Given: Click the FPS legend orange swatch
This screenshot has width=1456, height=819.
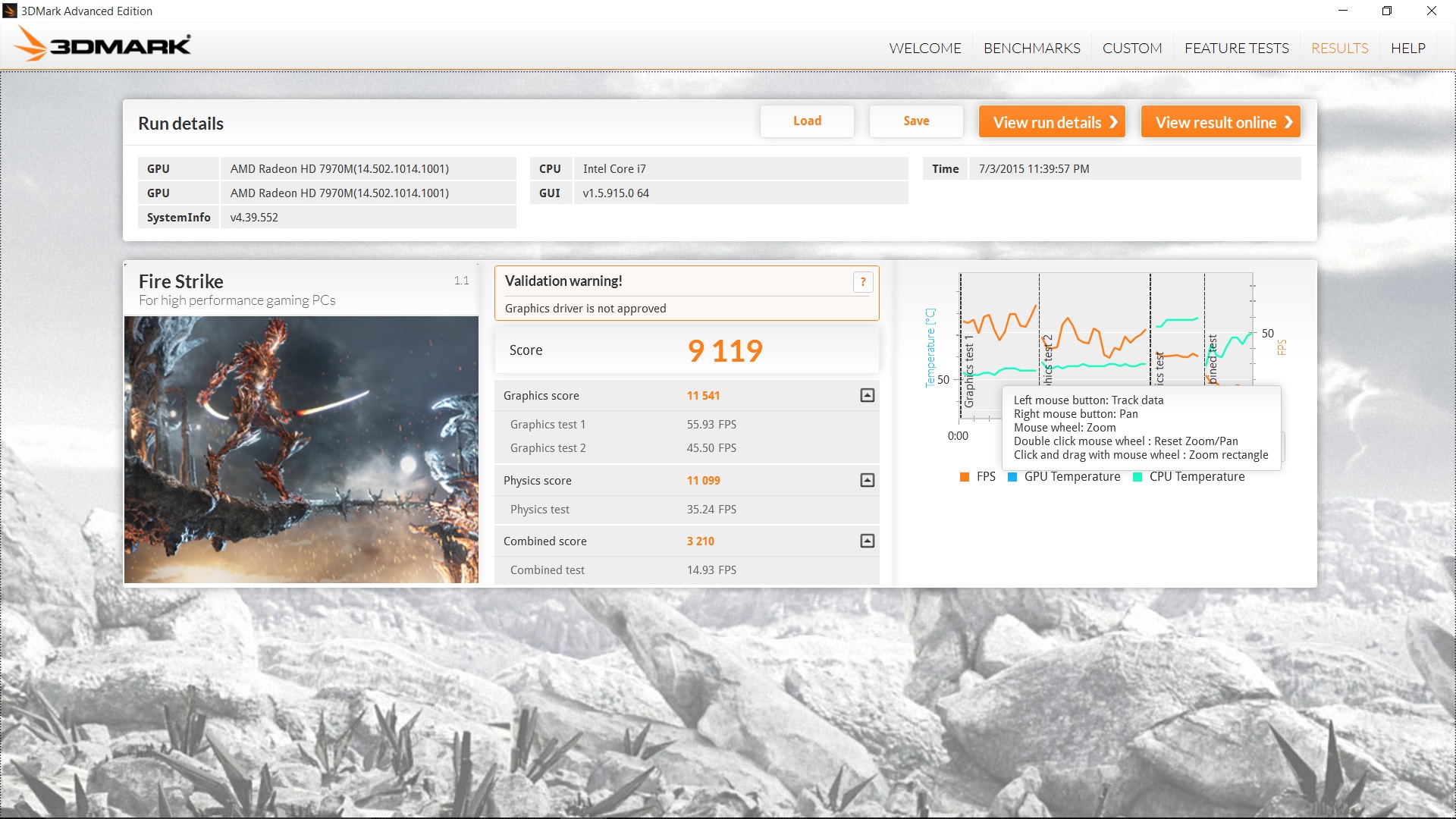Looking at the screenshot, I should (965, 477).
